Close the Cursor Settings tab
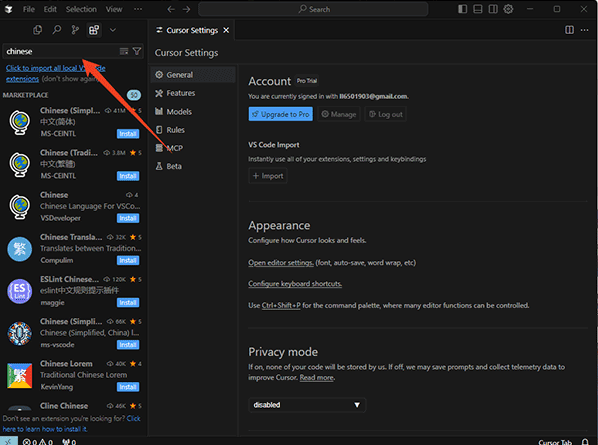Screen dimensions: 598x445 [226, 30]
